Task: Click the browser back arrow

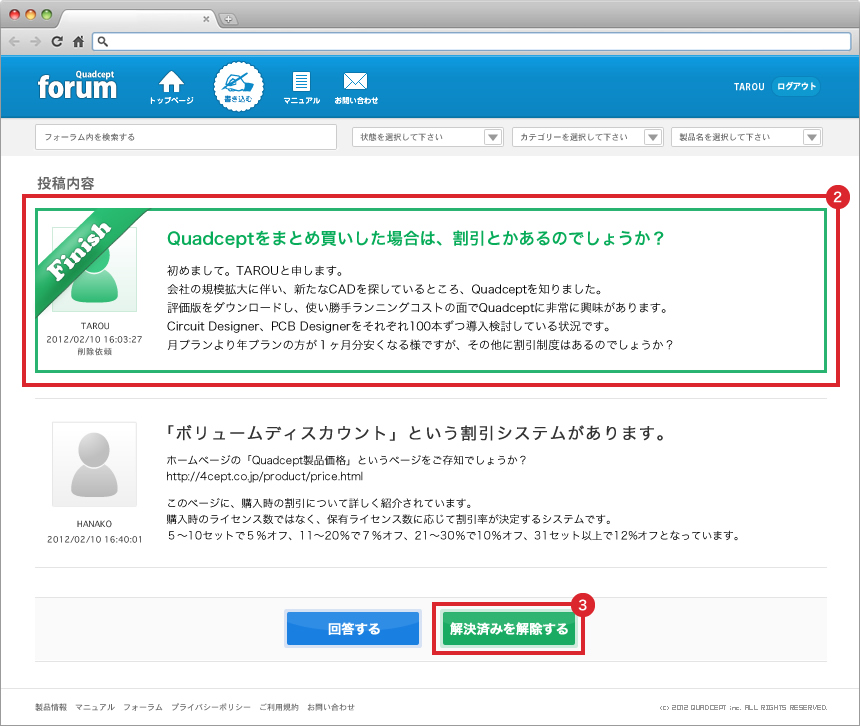Action: point(15,41)
